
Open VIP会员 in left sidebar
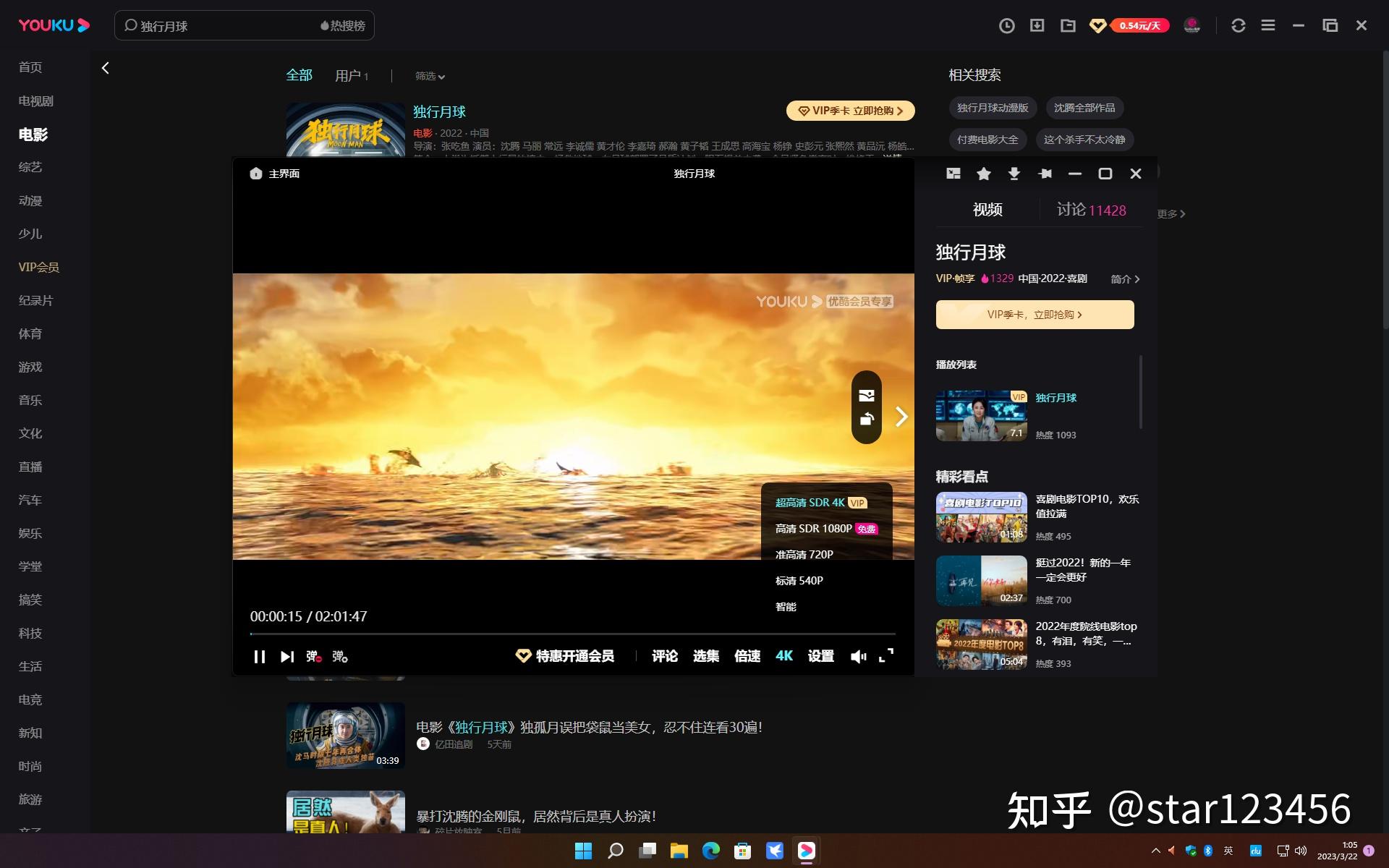pos(39,267)
